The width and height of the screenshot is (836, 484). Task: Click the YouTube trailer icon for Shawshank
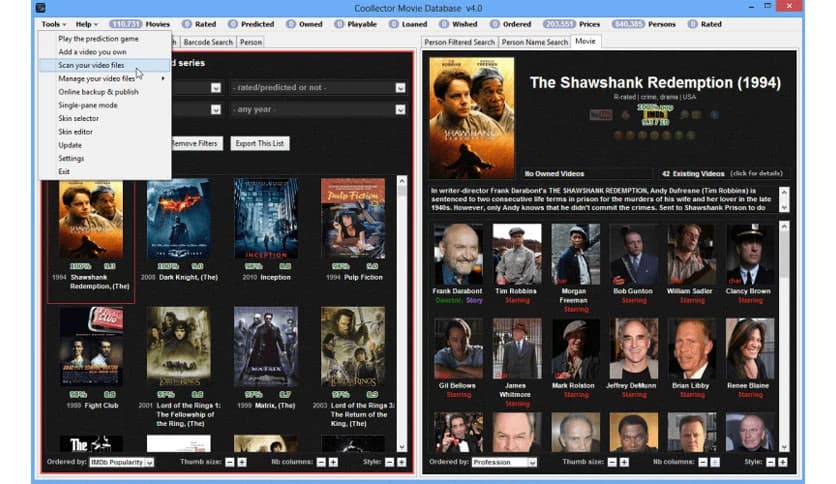tap(601, 115)
